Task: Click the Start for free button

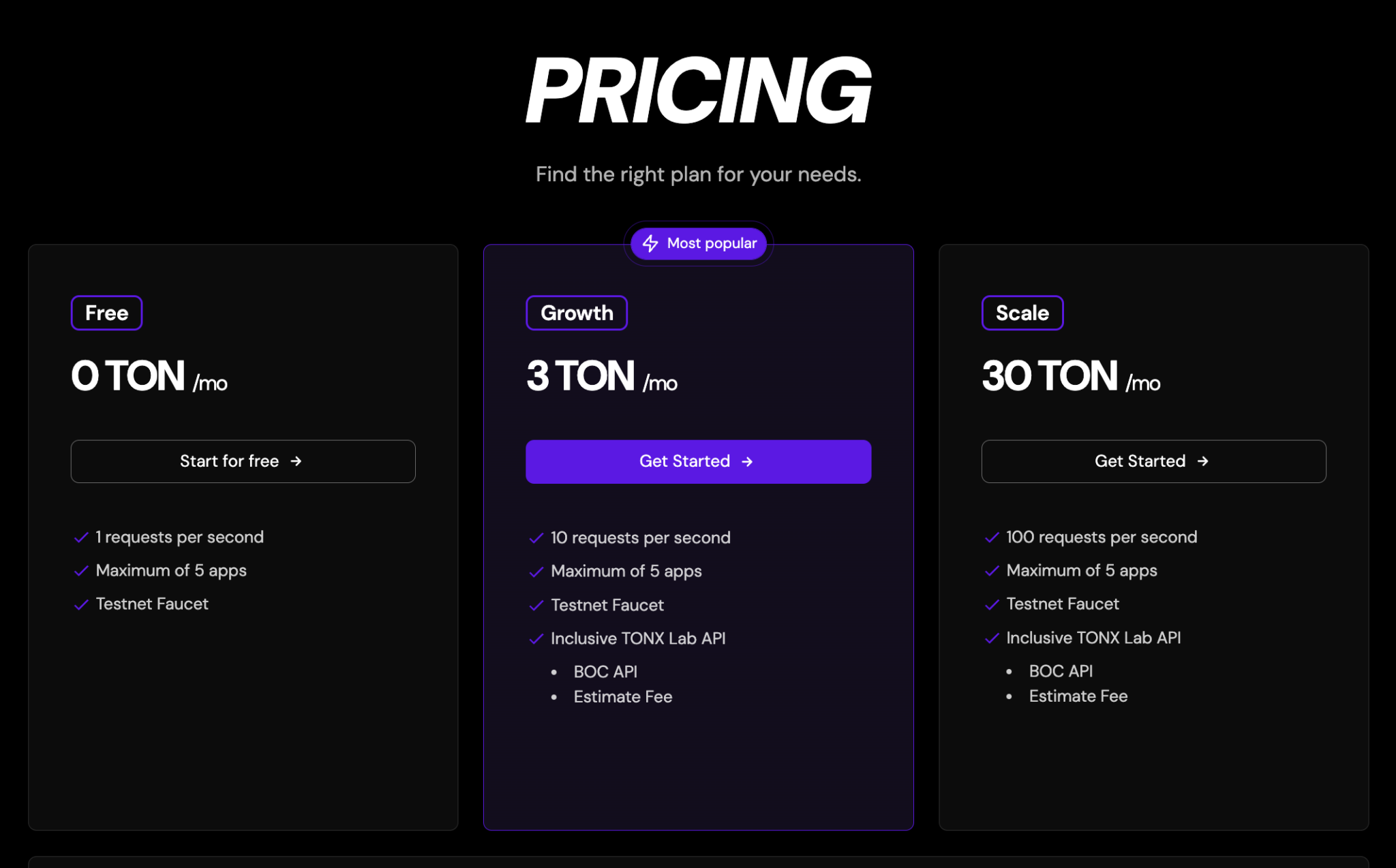Action: point(243,461)
